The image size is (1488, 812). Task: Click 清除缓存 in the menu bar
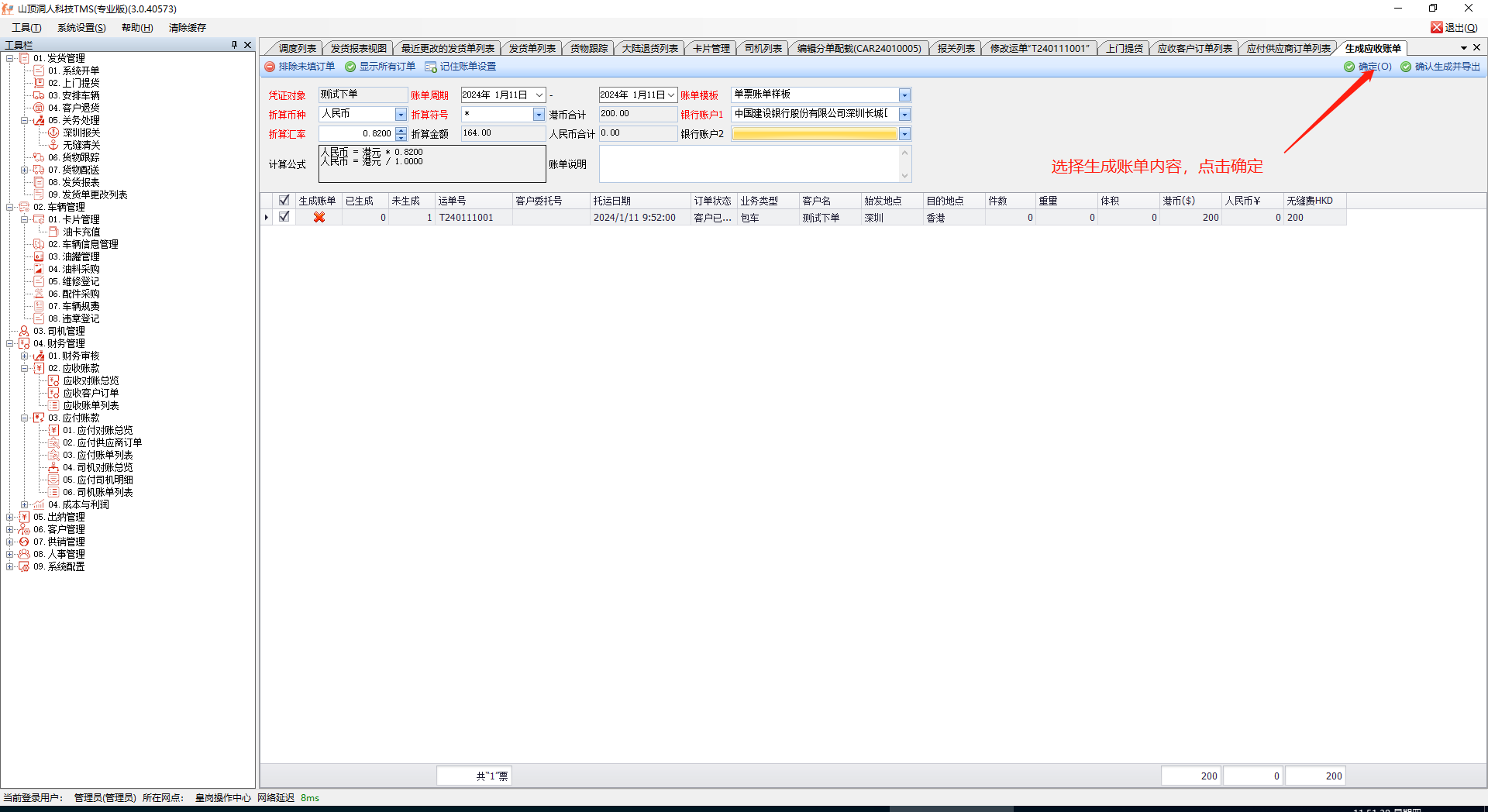(x=188, y=27)
